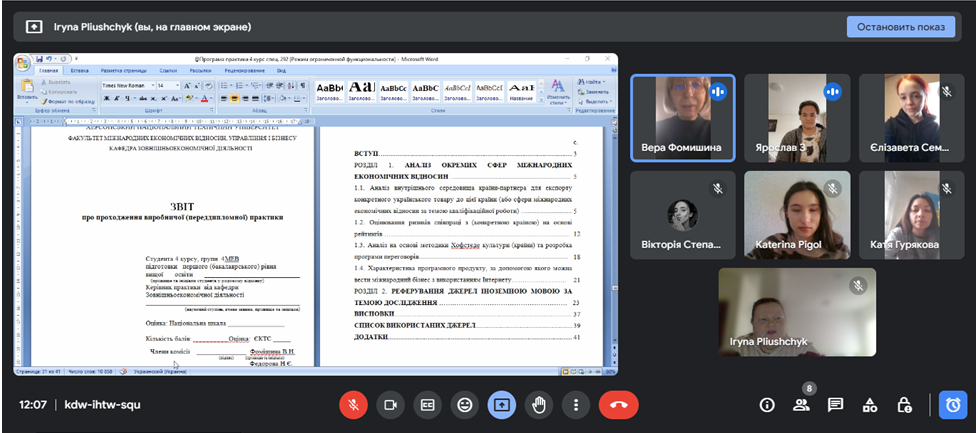Open the Главная ribbon tab
The image size is (978, 433).
click(48, 71)
